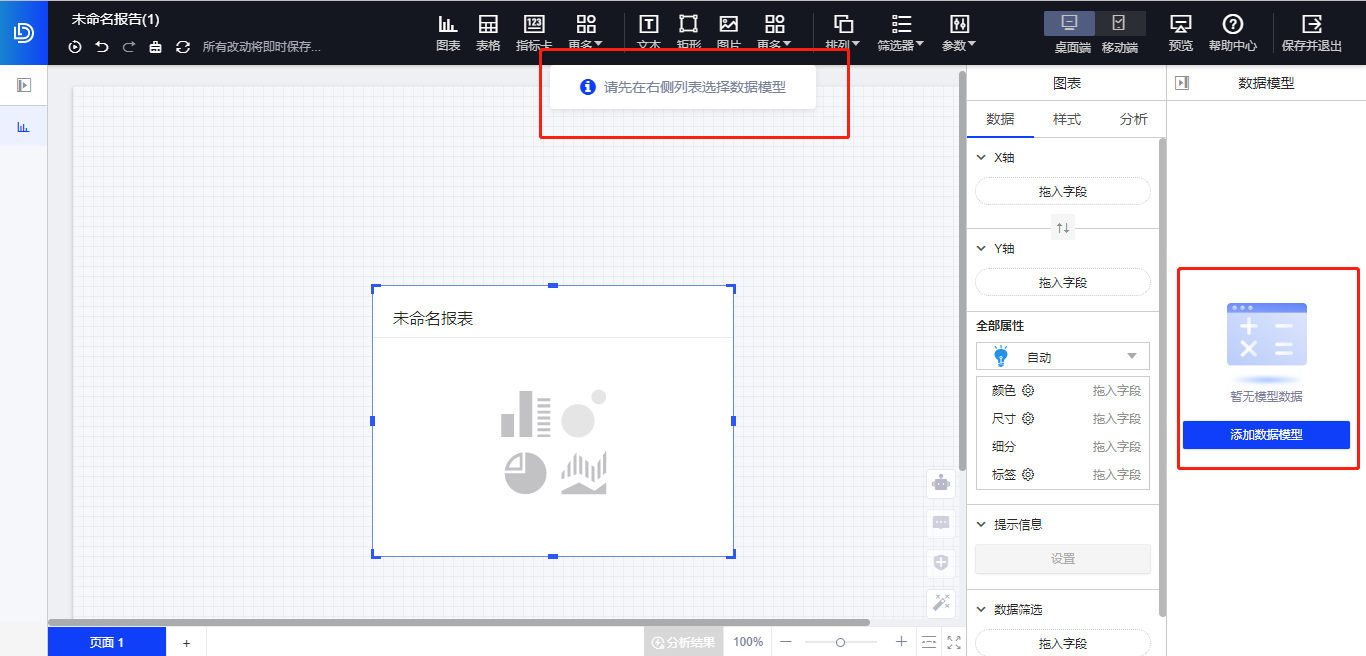Open the 分析 analysis tab

pos(1134,119)
